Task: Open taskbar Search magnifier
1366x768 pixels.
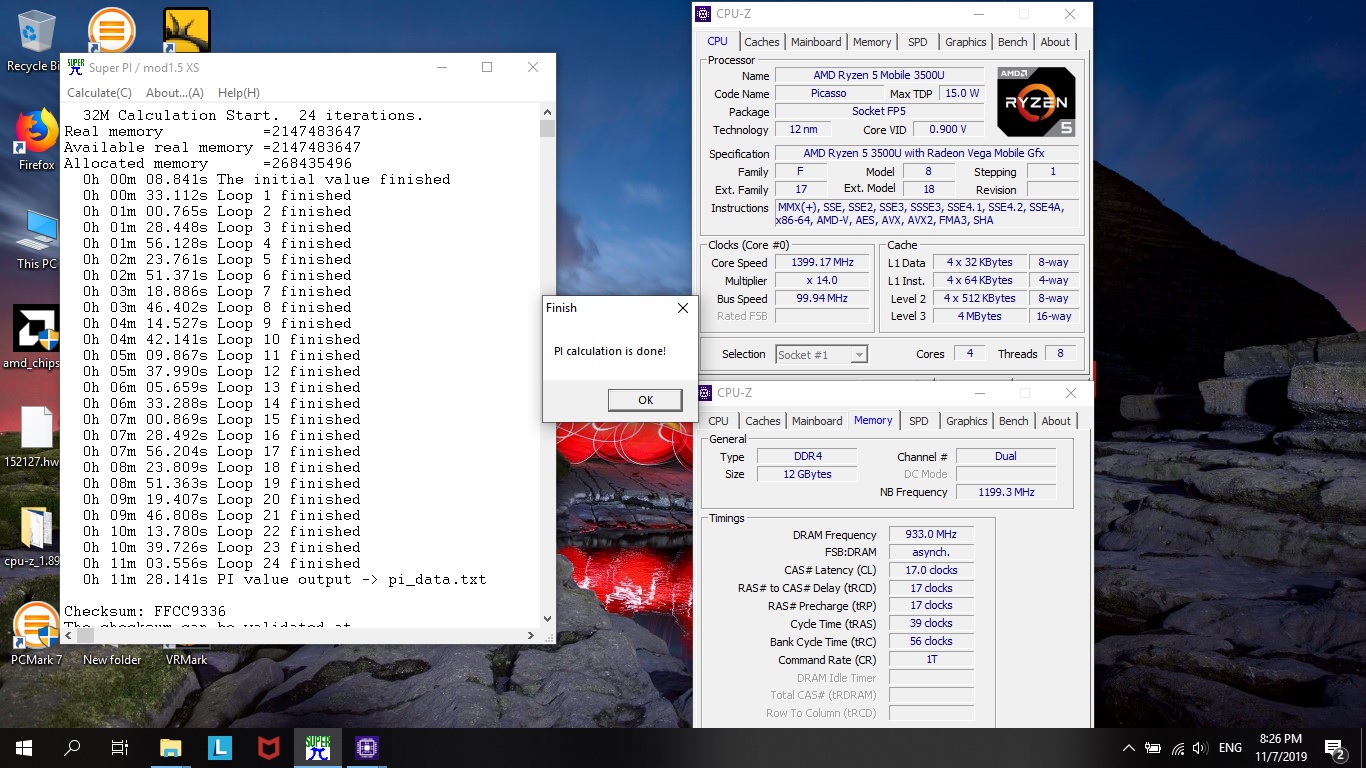Action: [x=72, y=747]
